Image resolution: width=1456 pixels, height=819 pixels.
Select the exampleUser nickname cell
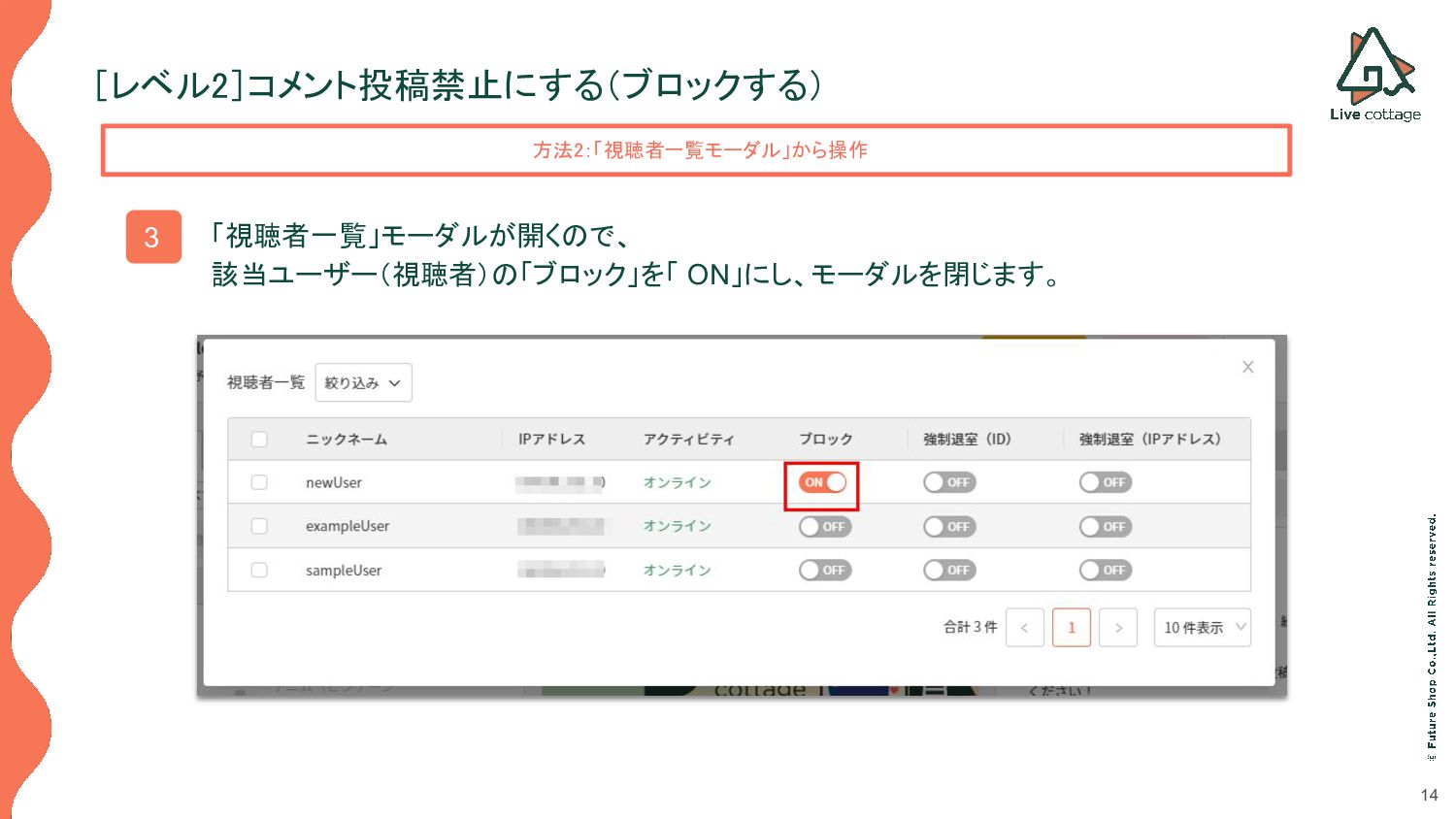[347, 526]
